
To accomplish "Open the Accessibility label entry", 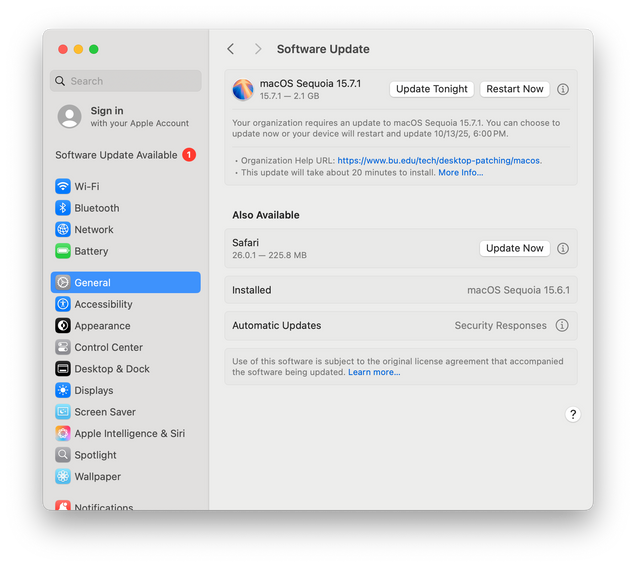I will pyautogui.click(x=103, y=304).
